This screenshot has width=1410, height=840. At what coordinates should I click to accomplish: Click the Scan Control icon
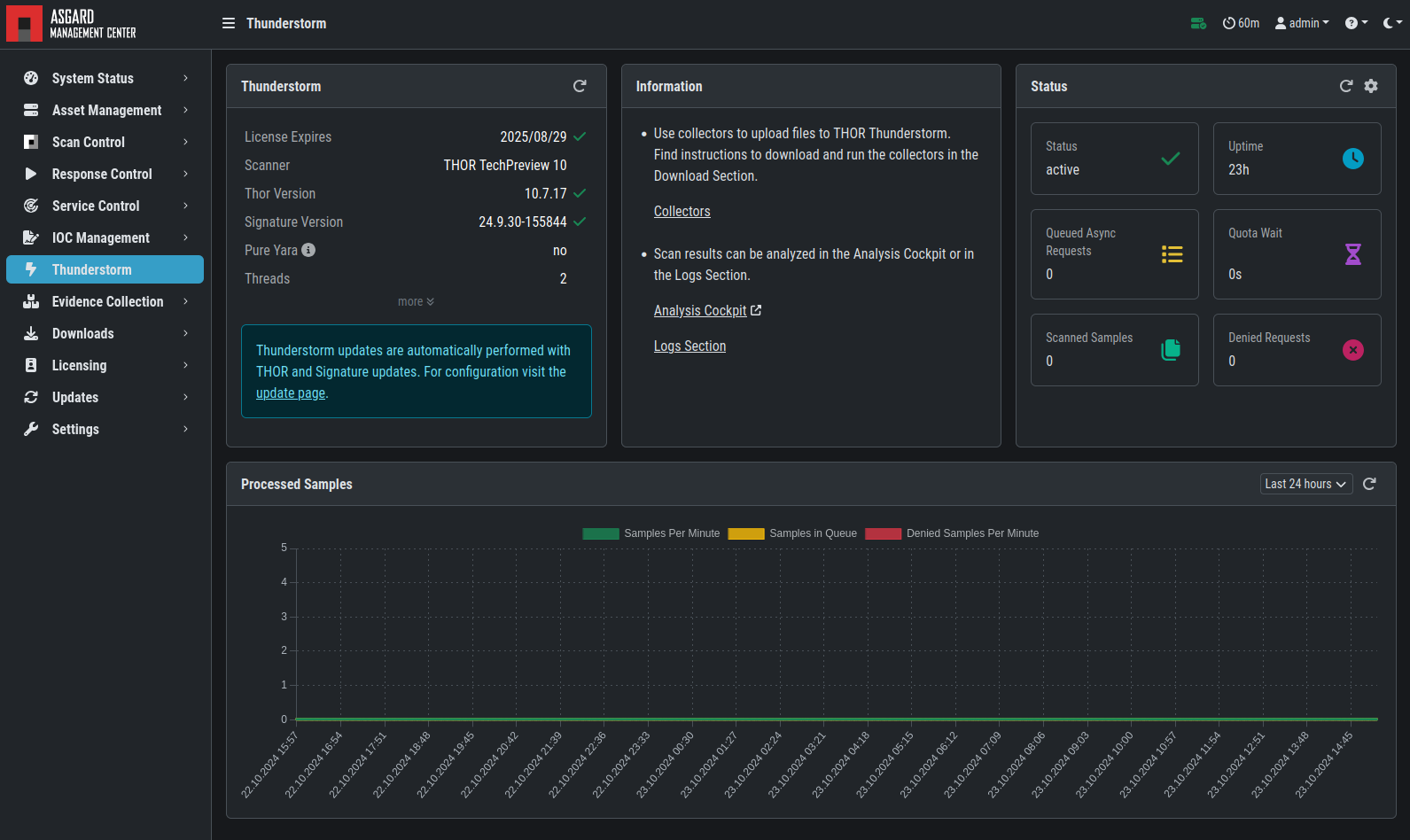click(31, 142)
